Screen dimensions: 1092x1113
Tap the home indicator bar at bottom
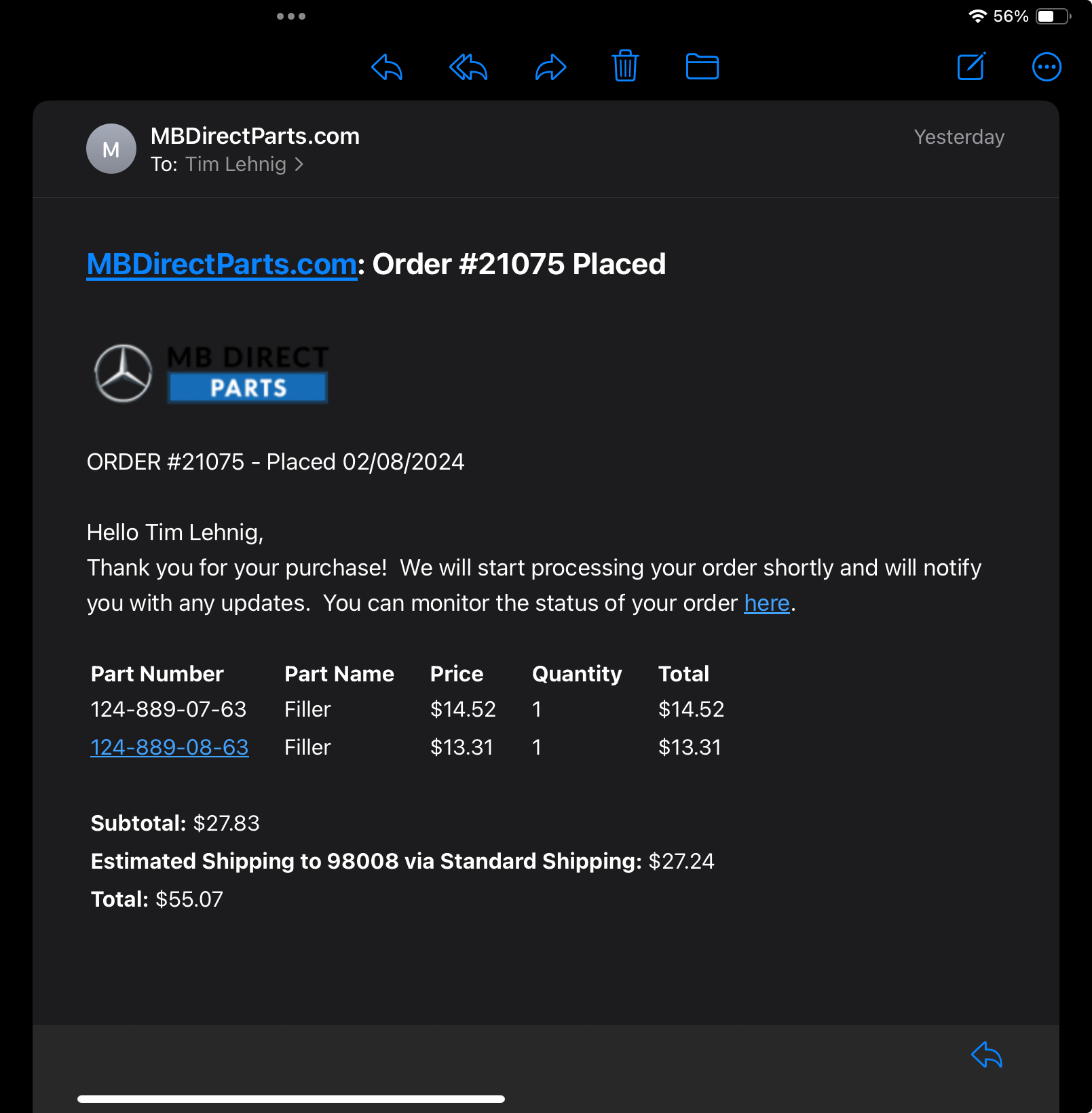pos(291,1099)
